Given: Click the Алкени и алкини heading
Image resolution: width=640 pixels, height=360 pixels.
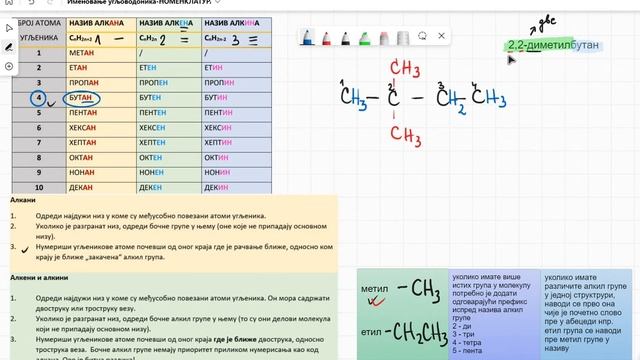Looking at the screenshot, I should 39,278.
